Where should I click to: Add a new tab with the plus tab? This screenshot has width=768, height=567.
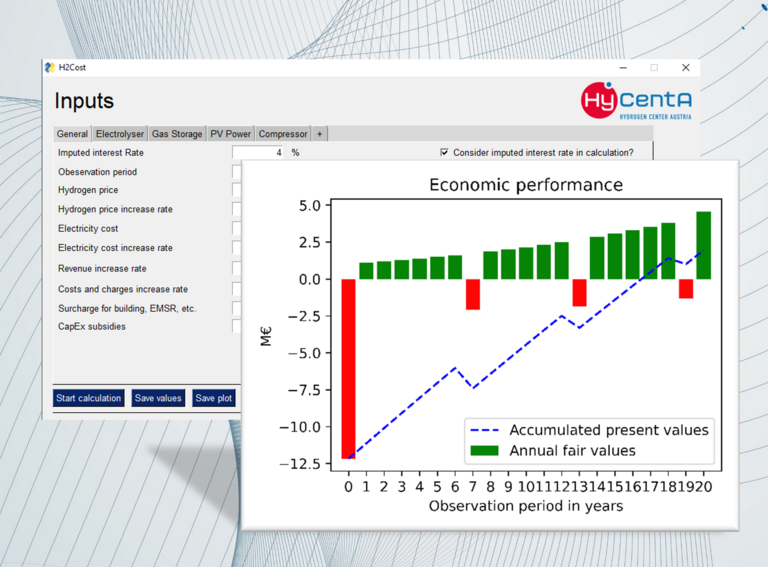(319, 134)
